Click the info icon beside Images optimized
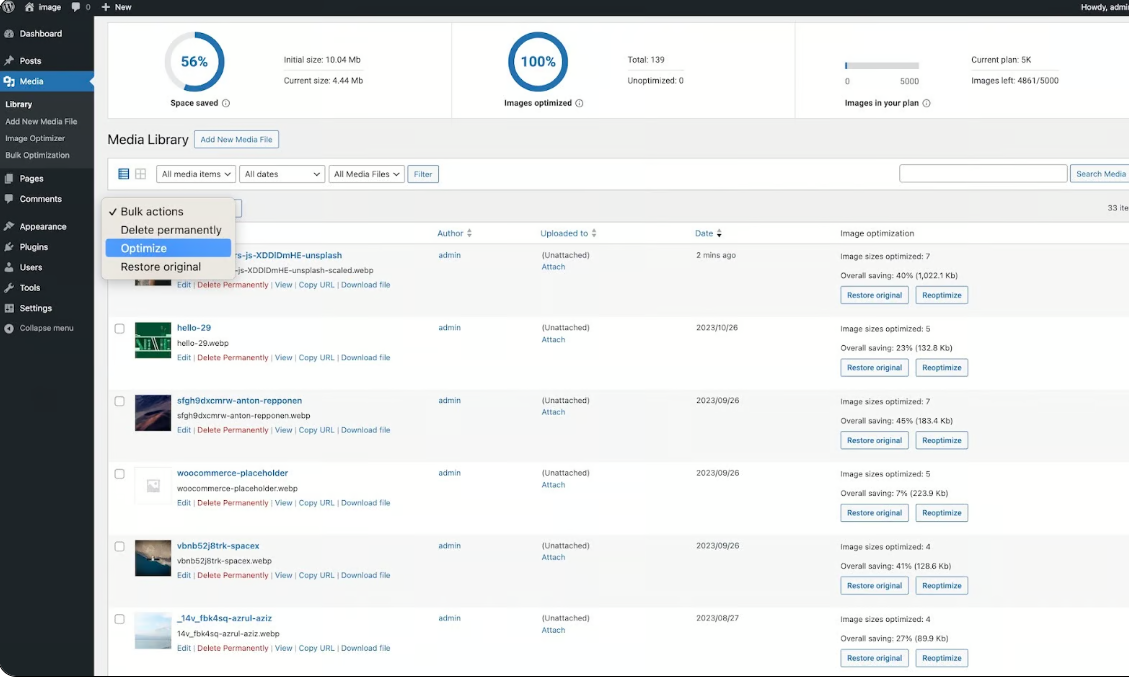 pyautogui.click(x=580, y=103)
